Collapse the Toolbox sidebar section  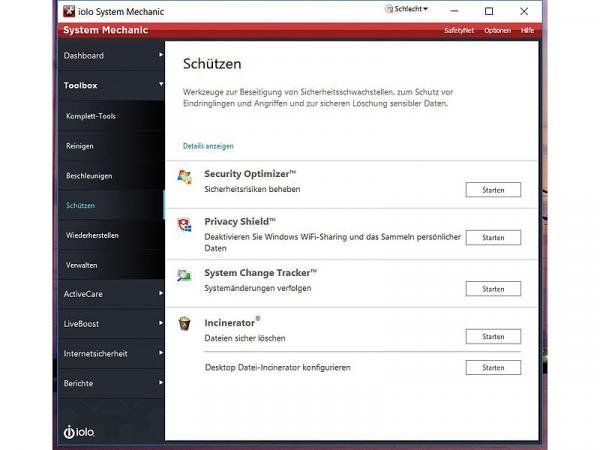tap(111, 85)
